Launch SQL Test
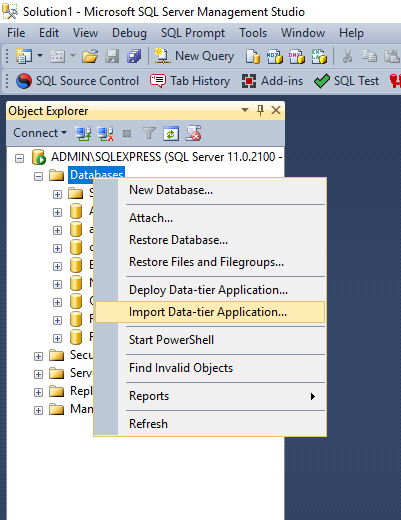Viewport: 401px width, 520px height. coord(347,81)
